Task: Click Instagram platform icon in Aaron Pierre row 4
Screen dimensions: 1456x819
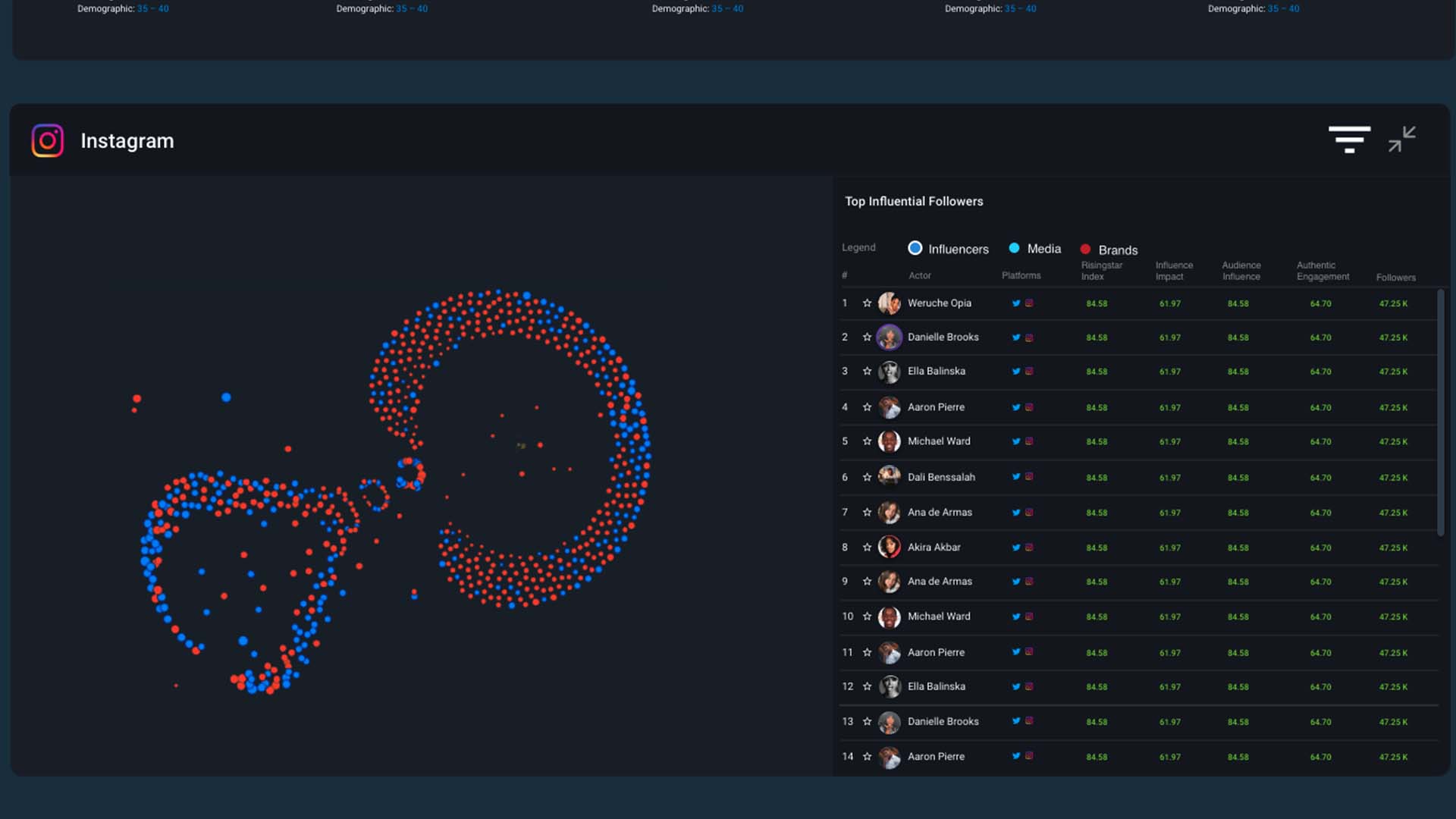Action: click(1029, 407)
